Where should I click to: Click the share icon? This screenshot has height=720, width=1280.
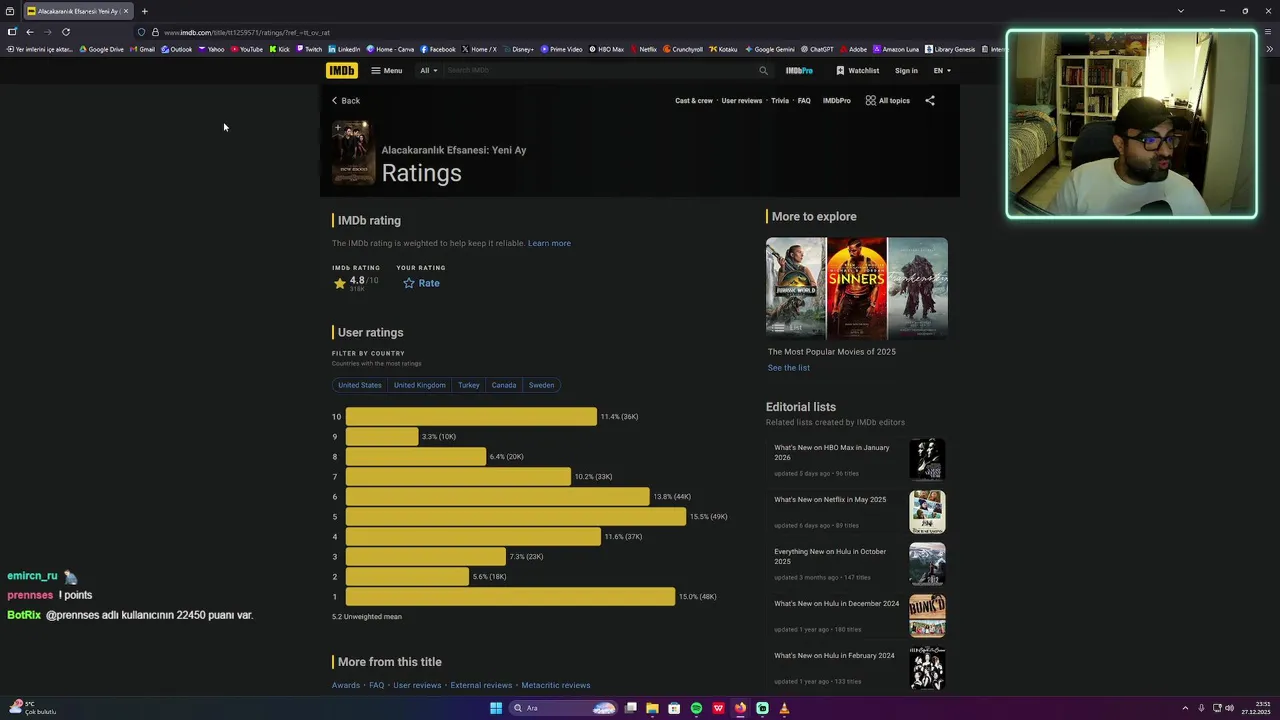tap(930, 101)
